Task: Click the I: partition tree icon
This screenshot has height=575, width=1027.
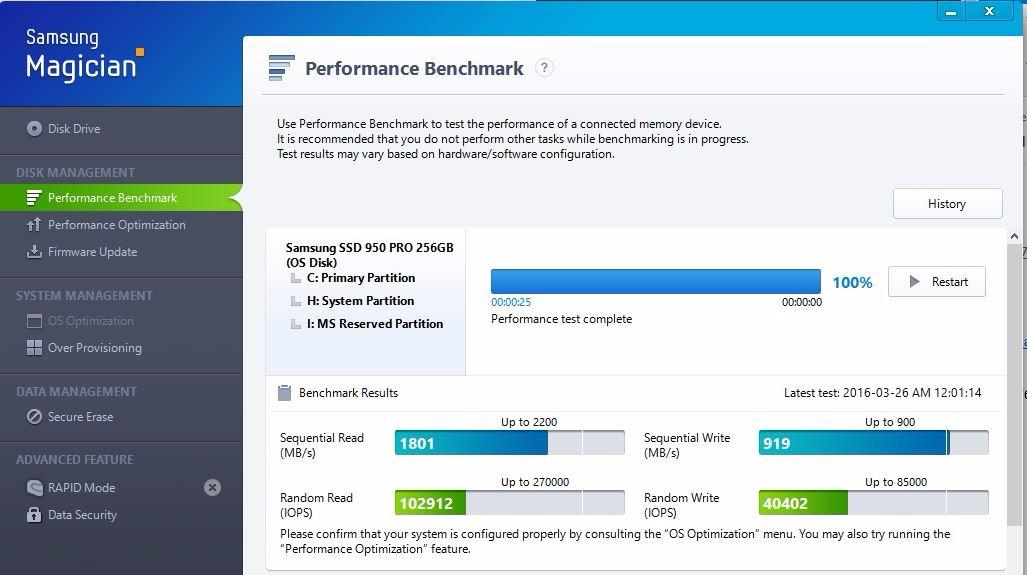Action: pyautogui.click(x=296, y=325)
